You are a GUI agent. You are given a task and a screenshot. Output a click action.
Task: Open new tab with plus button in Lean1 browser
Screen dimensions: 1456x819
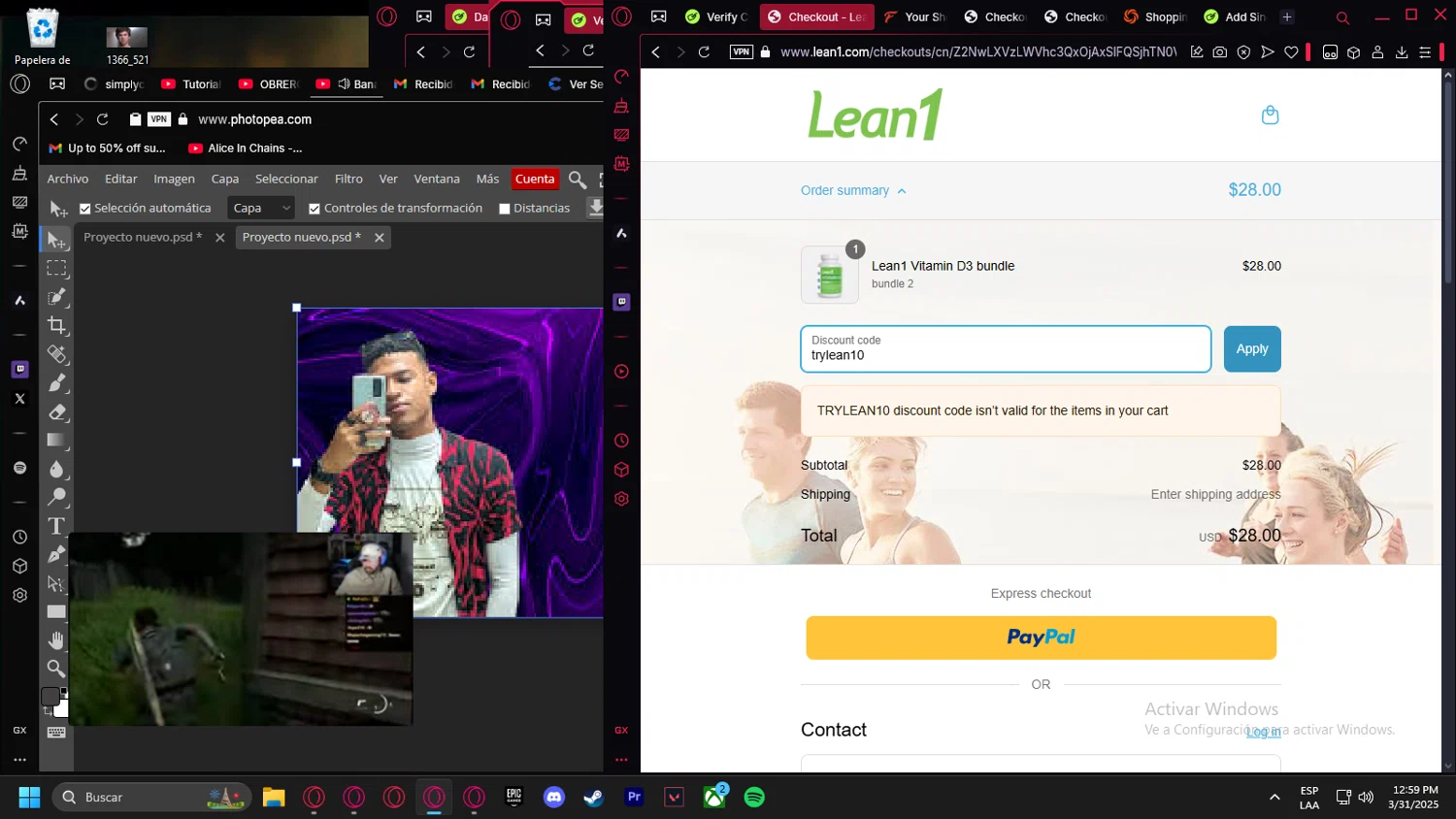[x=1287, y=16]
